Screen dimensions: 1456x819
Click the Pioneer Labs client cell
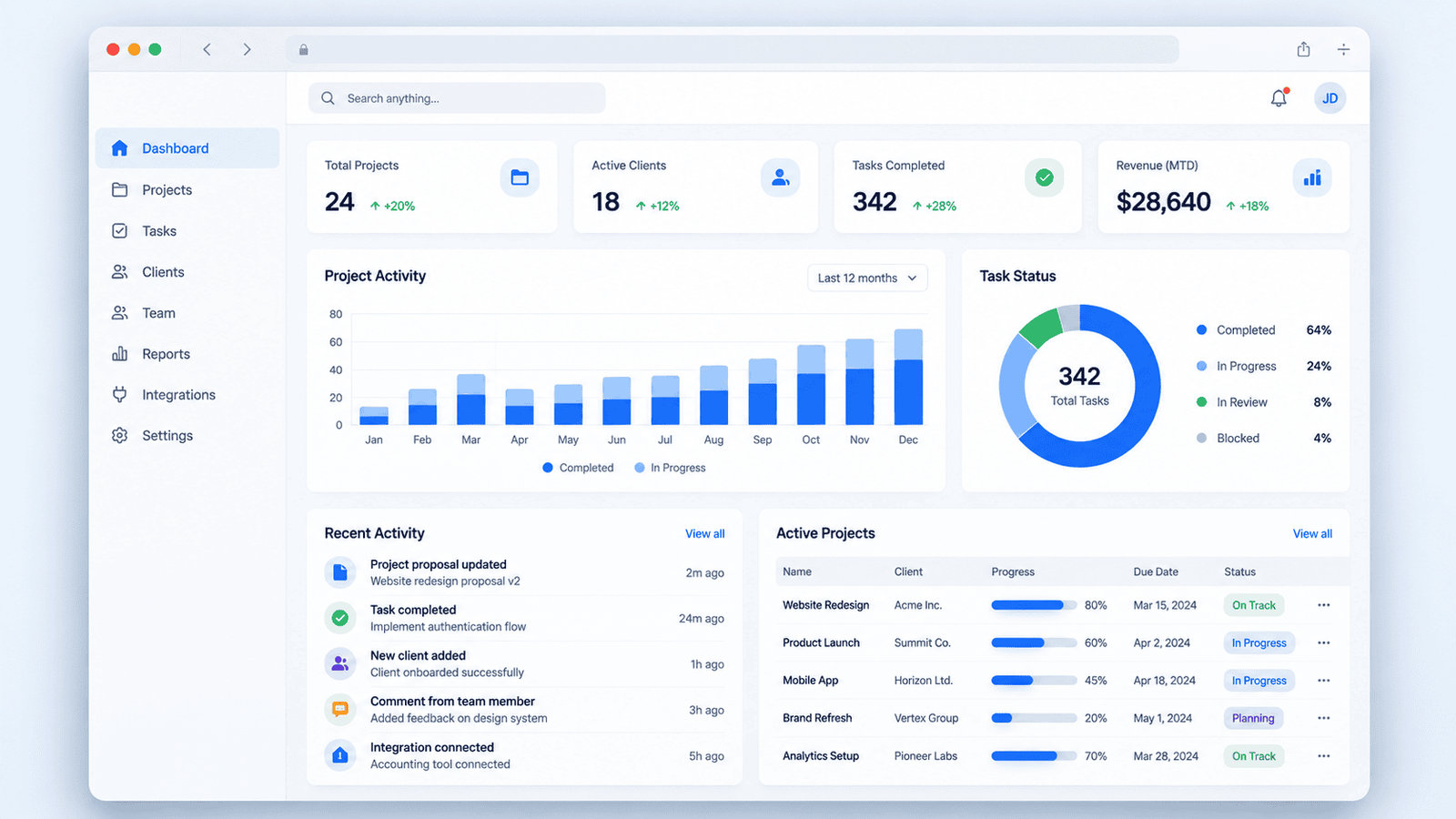(x=925, y=756)
